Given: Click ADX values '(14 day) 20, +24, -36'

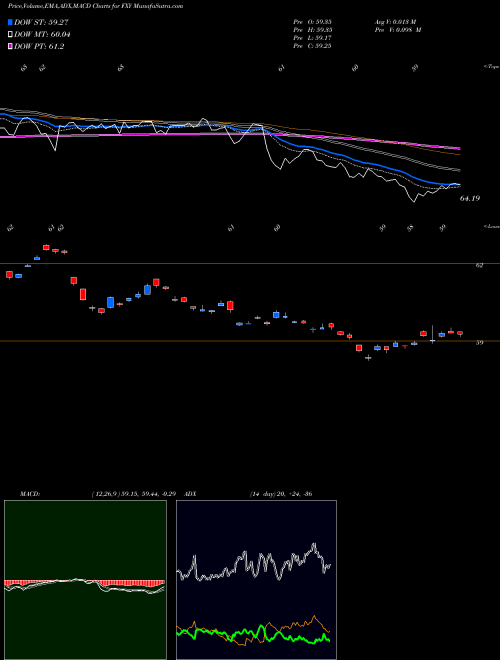Looking at the screenshot, I should pos(281,494).
